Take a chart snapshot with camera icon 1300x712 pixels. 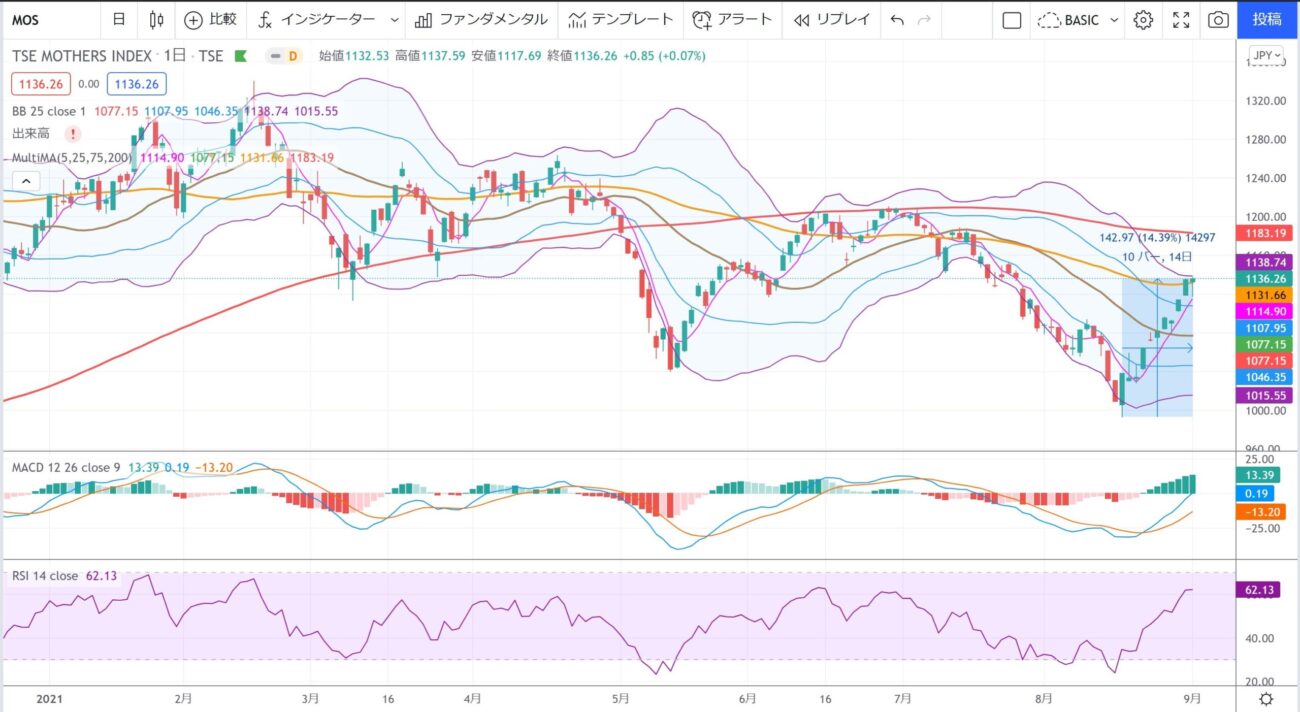[x=1218, y=19]
